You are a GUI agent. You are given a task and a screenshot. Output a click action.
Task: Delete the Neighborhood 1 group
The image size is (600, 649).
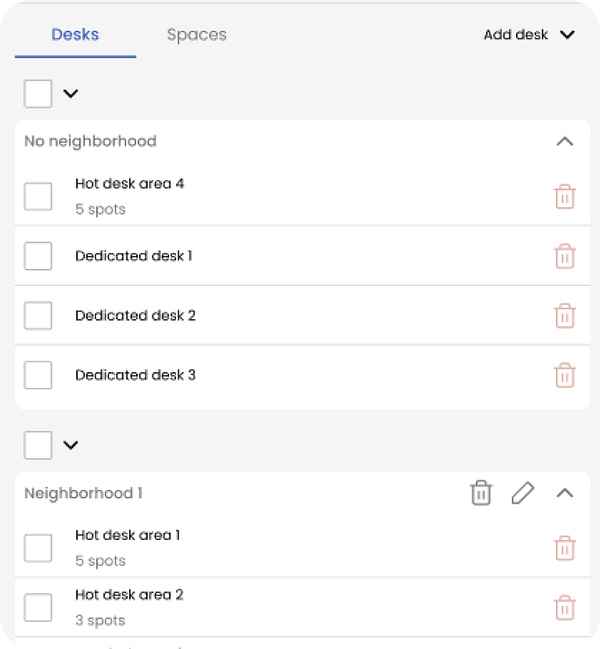[481, 493]
